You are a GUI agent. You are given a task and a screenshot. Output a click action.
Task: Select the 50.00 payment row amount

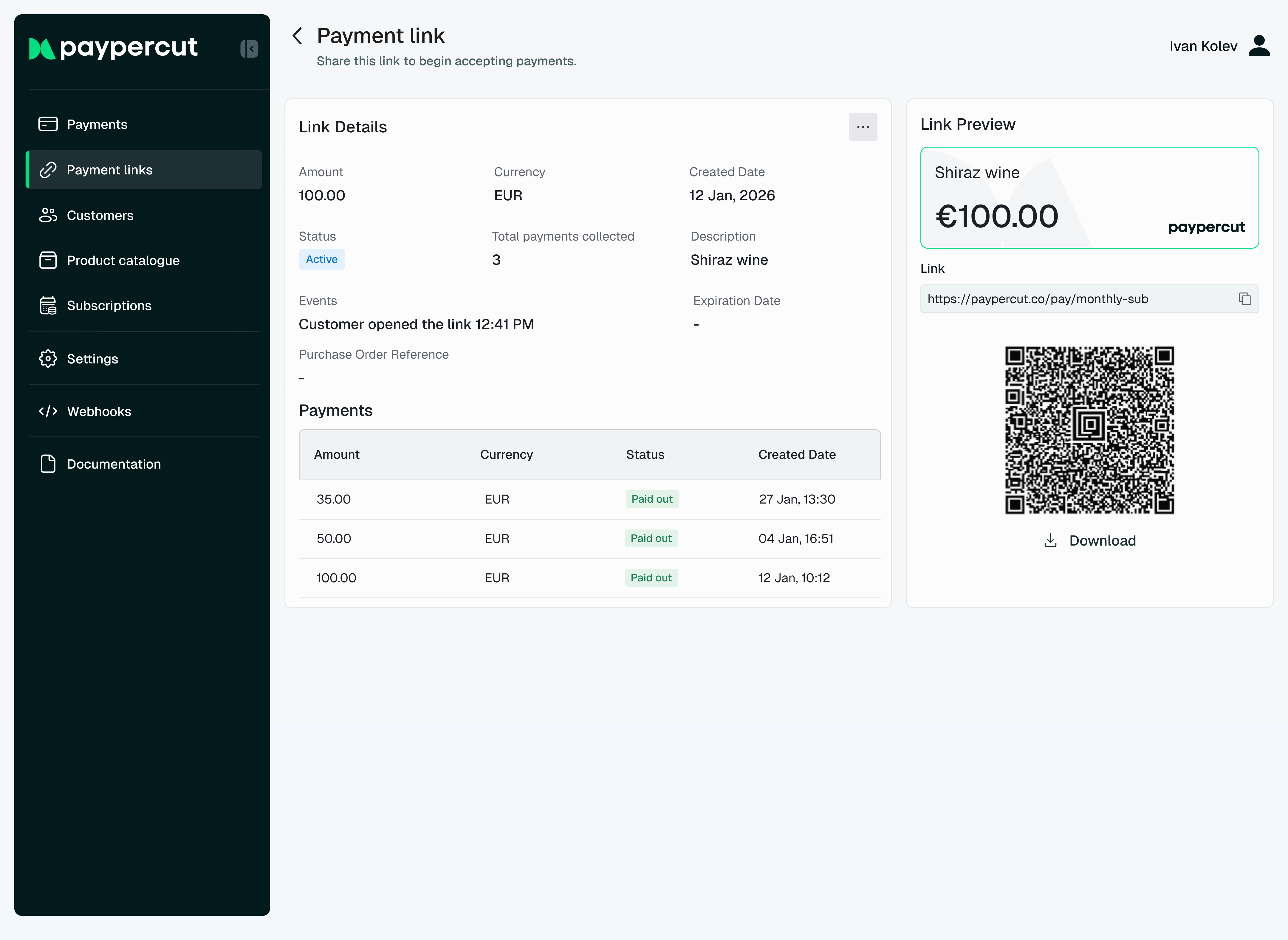[x=333, y=538]
